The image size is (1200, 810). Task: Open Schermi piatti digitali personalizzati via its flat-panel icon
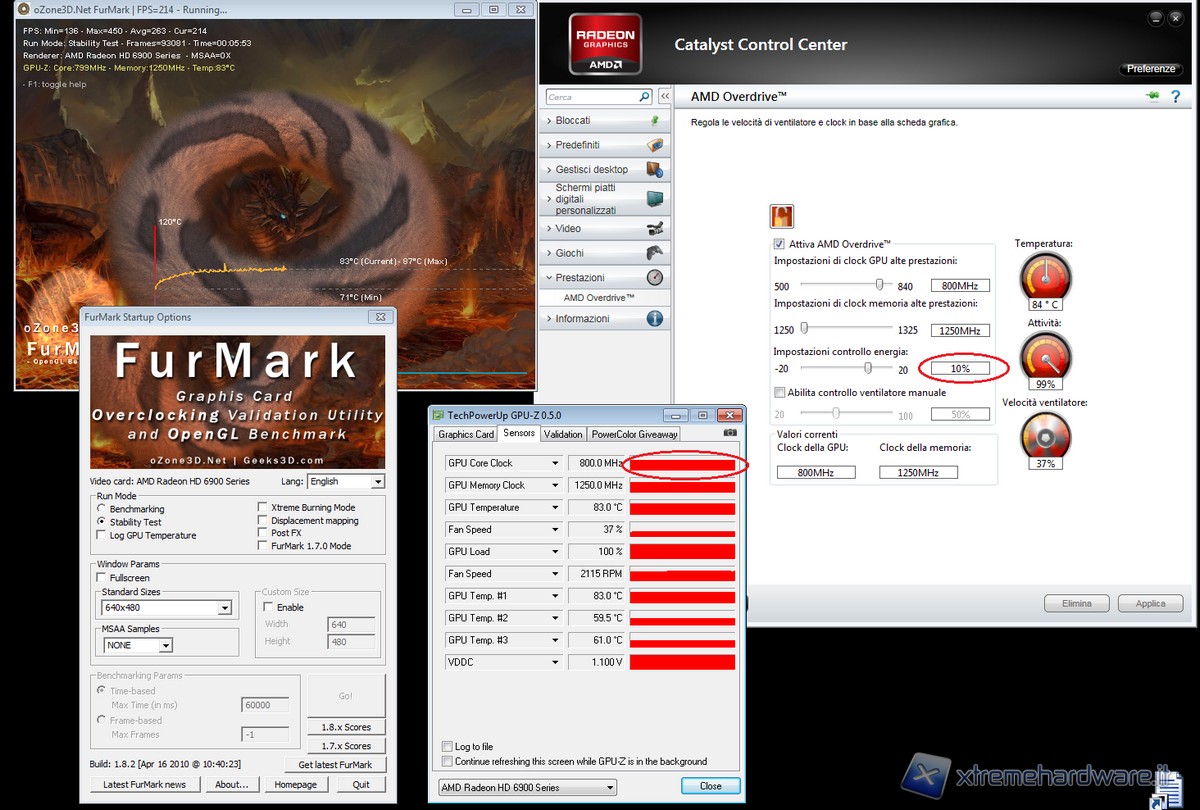click(x=655, y=199)
